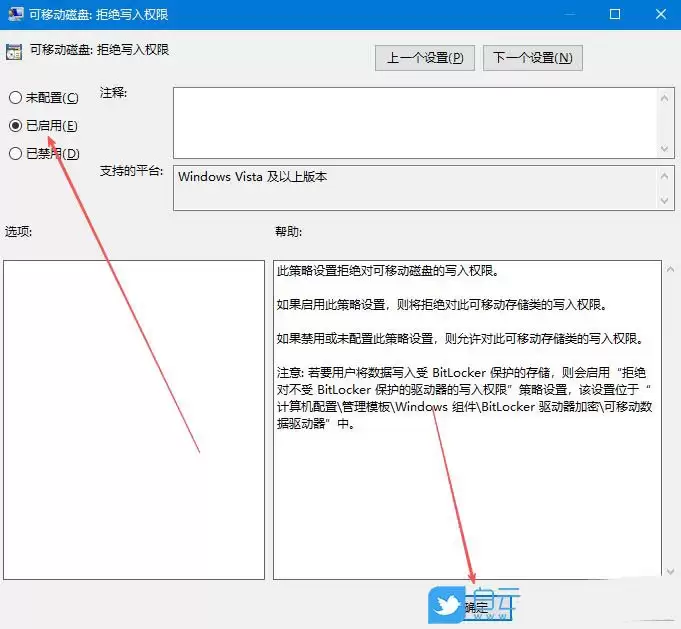Image resolution: width=681 pixels, height=629 pixels.
Task: Click the 注释 label
Action: (113, 93)
